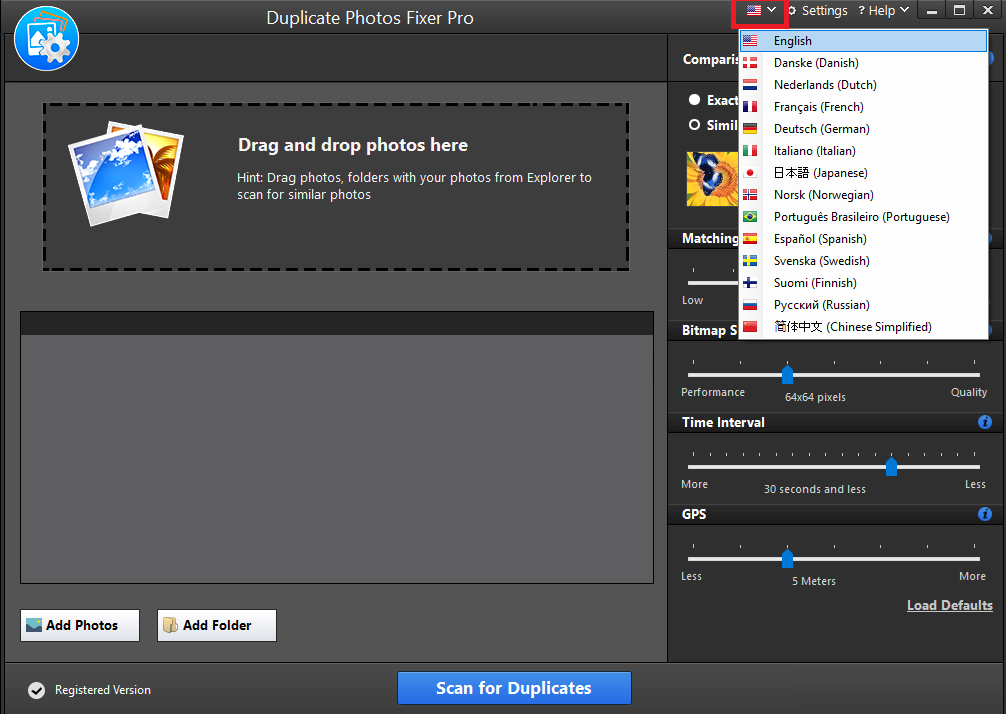Image resolution: width=1006 pixels, height=714 pixels.
Task: Start Scan for Duplicates
Action: pyautogui.click(x=514, y=688)
